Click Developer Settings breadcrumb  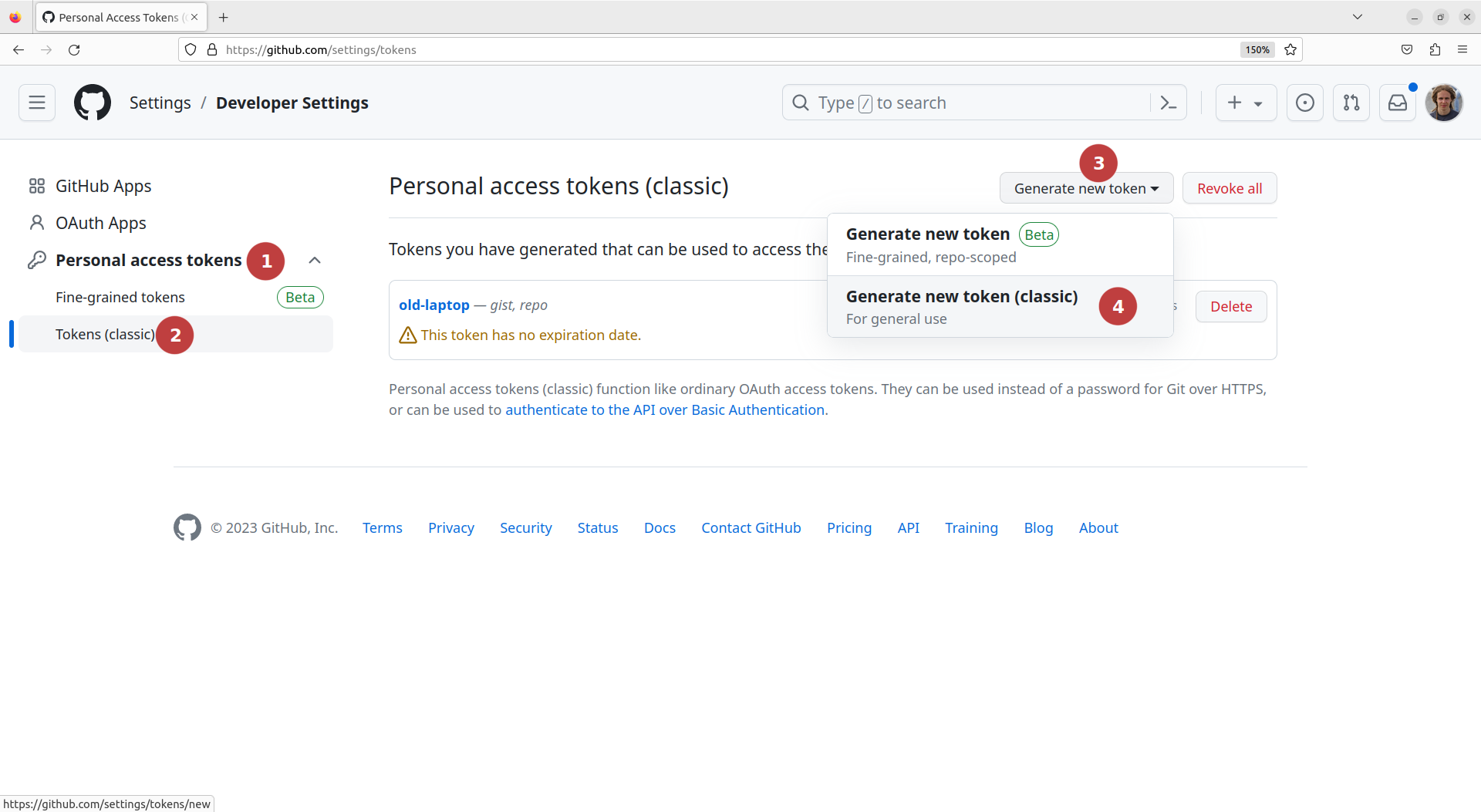coord(292,103)
